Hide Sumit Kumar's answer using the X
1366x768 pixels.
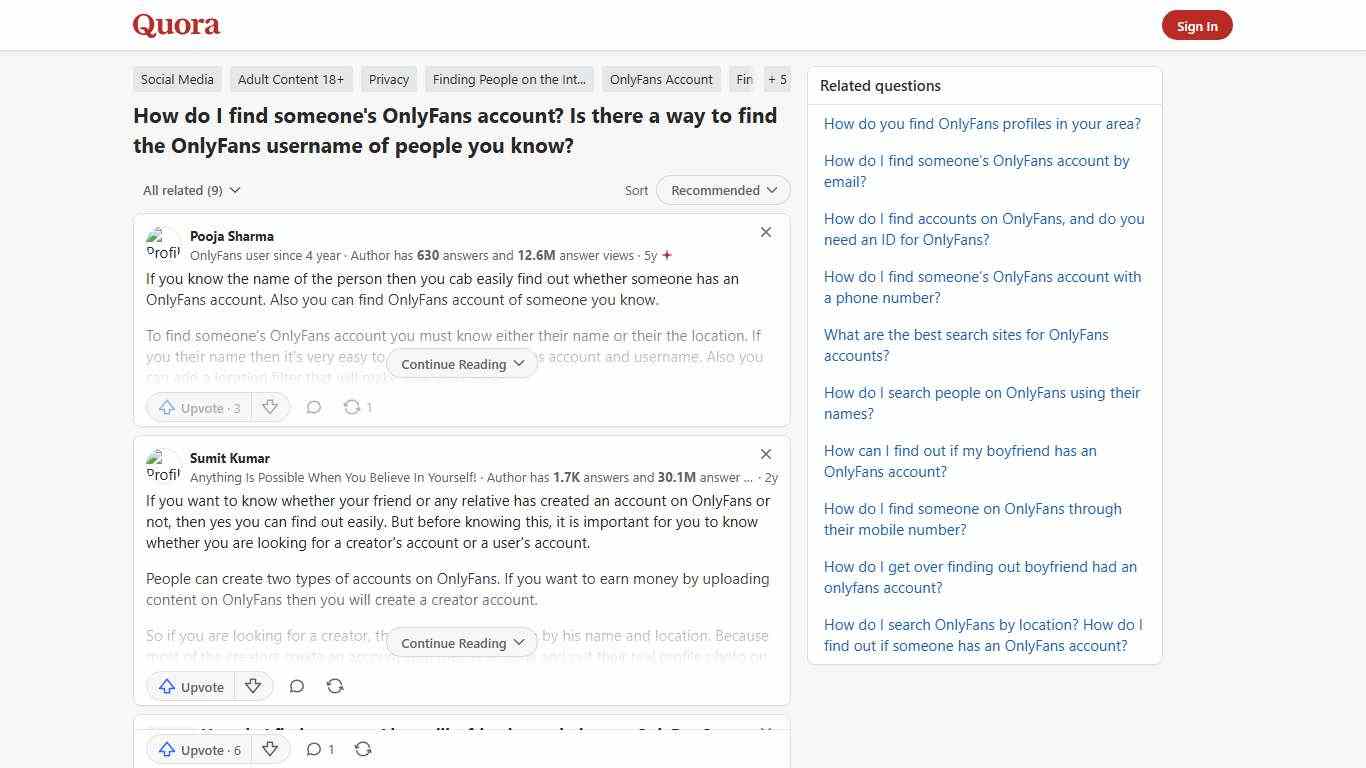(x=765, y=454)
